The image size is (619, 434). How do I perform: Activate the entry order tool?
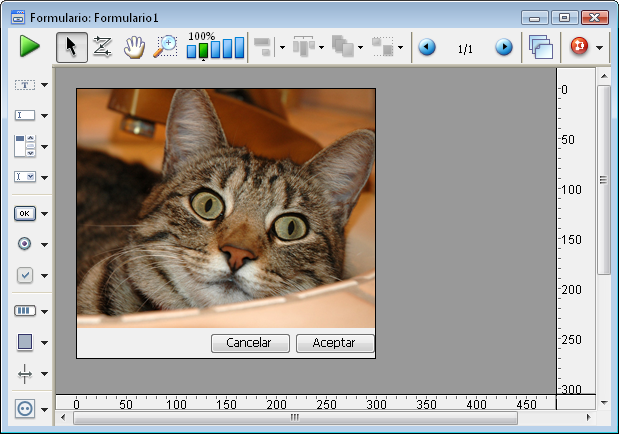pos(102,47)
